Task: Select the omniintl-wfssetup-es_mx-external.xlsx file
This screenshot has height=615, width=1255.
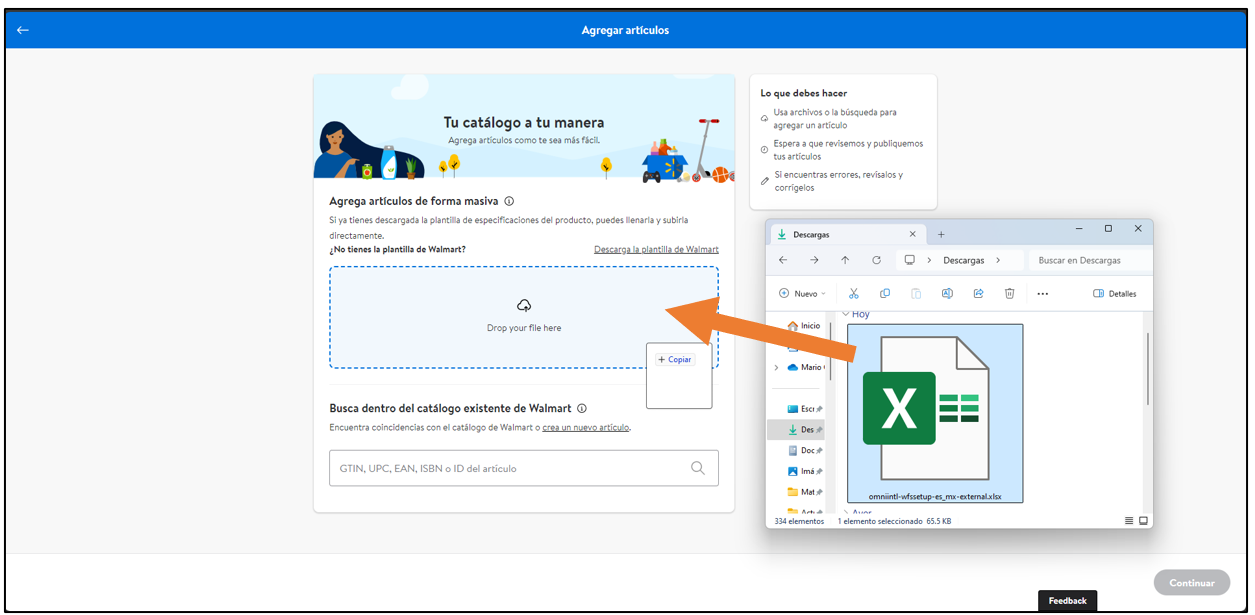Action: click(x=935, y=413)
